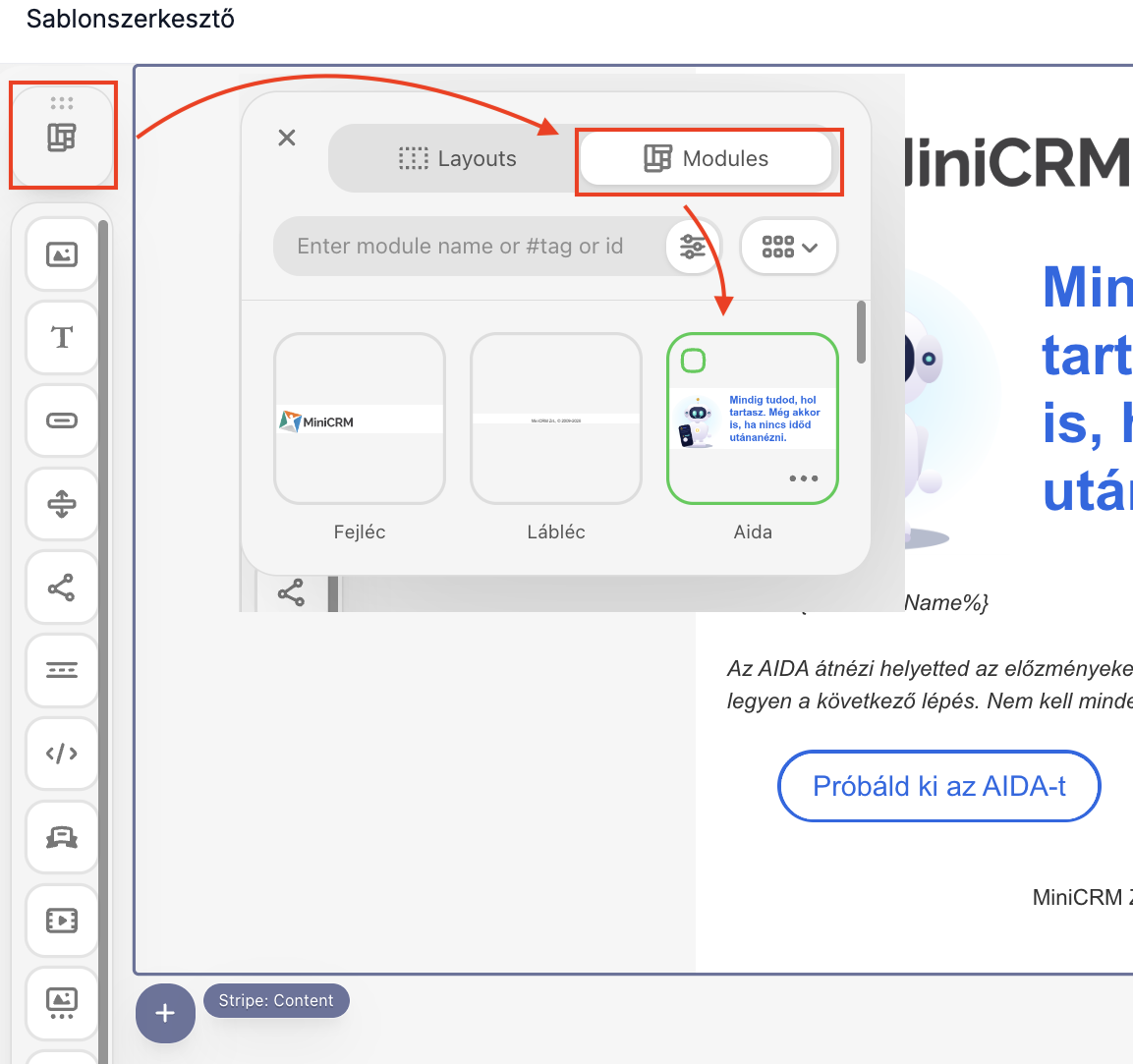Select the Image block tool
The image size is (1133, 1064).
point(62,254)
